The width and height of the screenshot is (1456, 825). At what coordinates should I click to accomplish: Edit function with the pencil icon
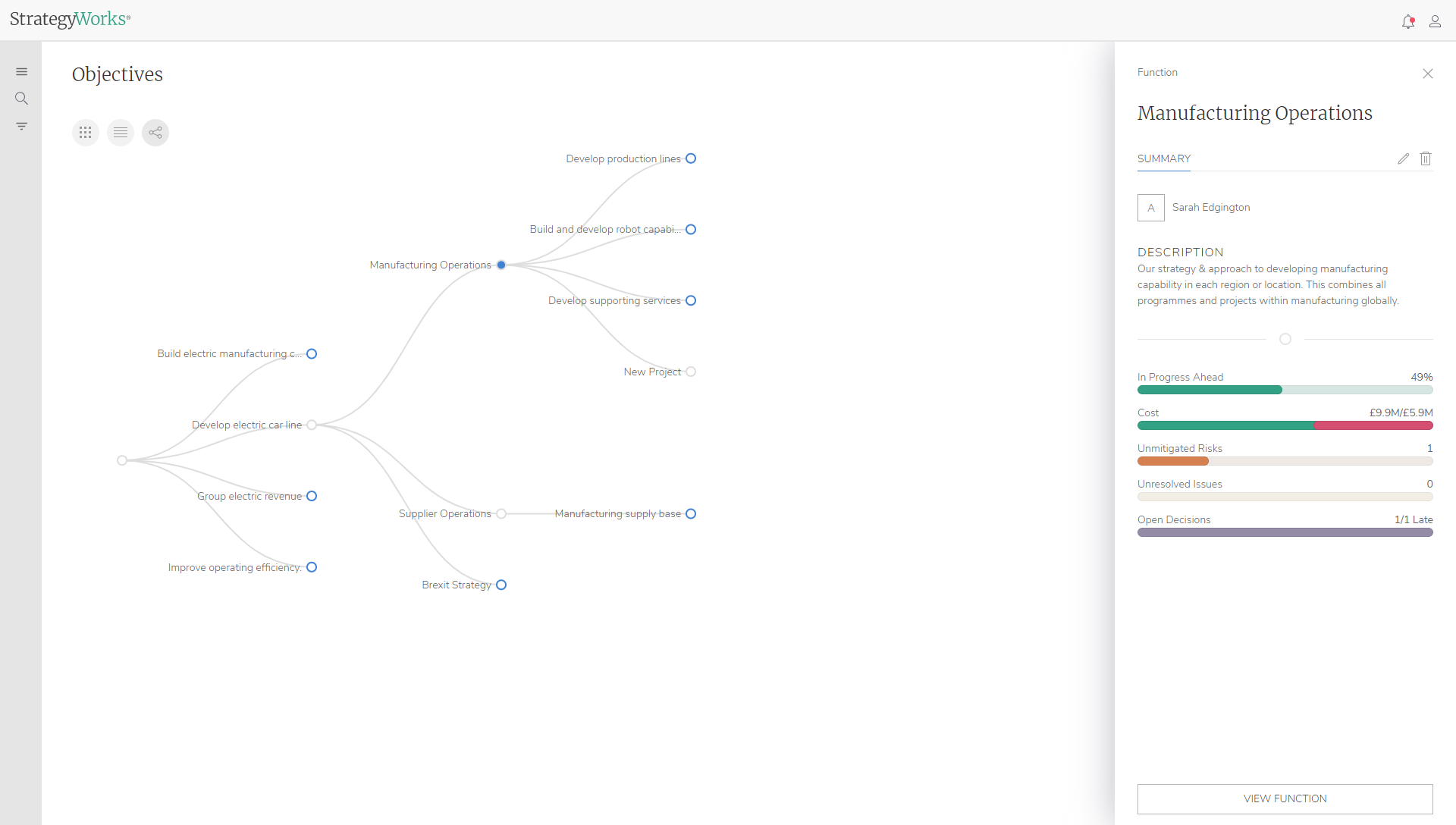tap(1404, 158)
